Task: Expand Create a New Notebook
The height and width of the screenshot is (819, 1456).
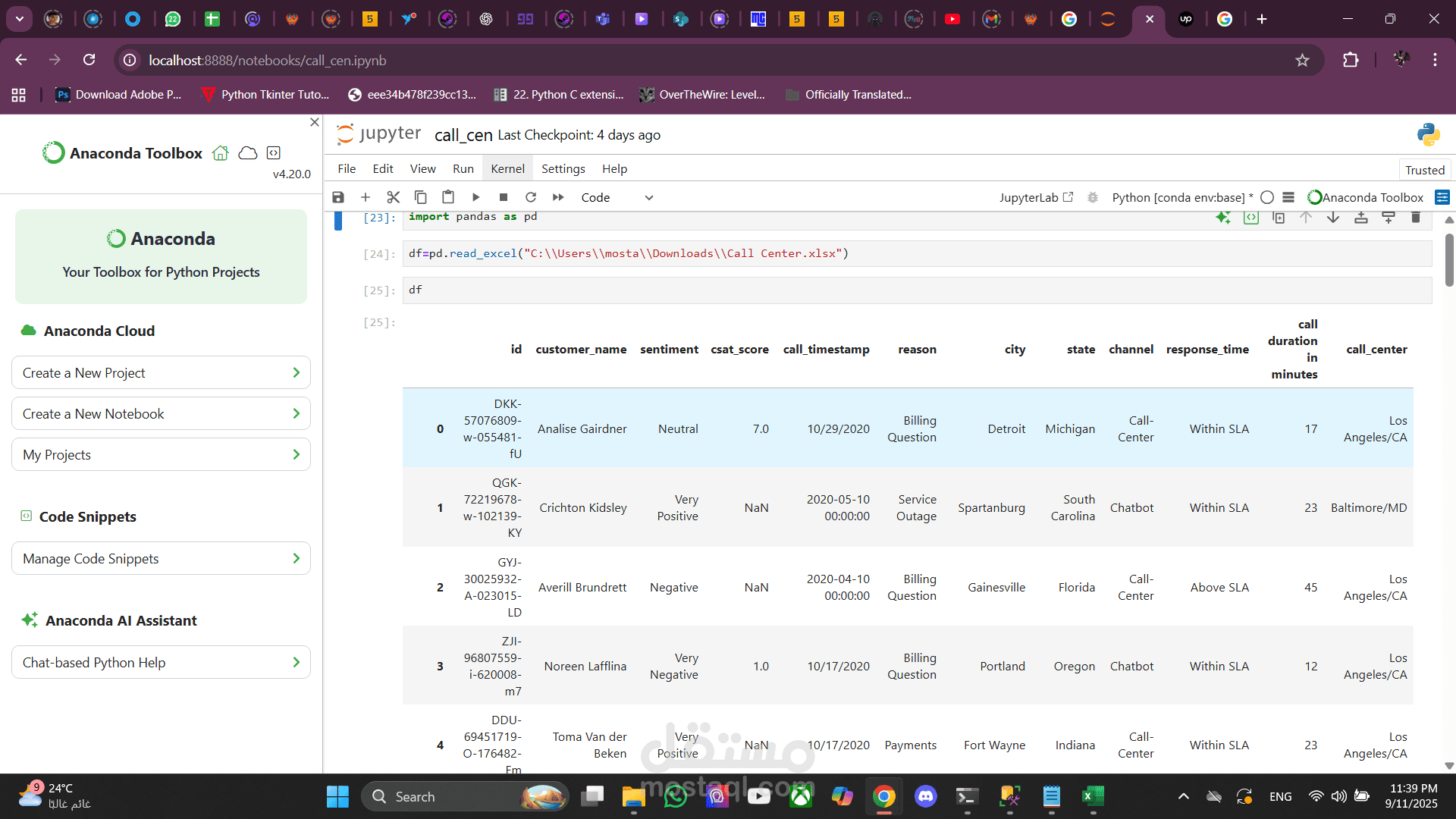Action: pos(161,414)
